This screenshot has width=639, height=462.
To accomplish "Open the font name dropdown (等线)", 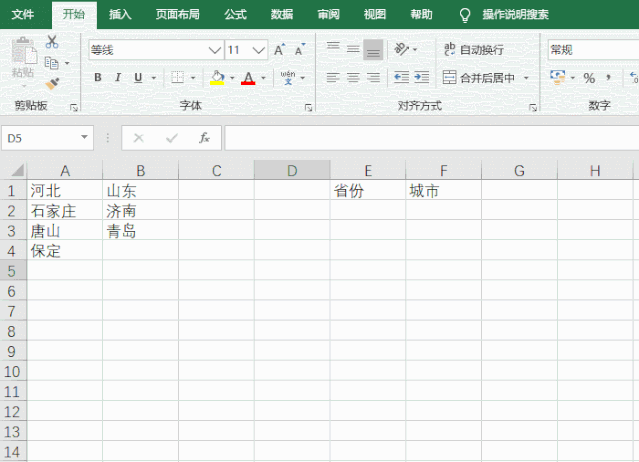I will coord(214,50).
